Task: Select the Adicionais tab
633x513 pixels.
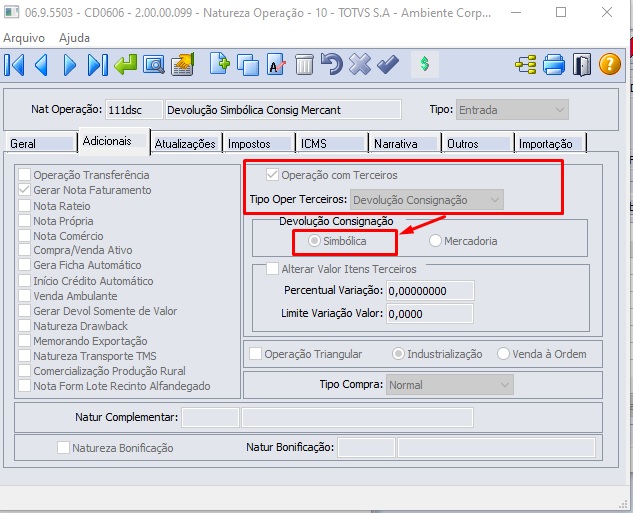Action: click(x=115, y=141)
